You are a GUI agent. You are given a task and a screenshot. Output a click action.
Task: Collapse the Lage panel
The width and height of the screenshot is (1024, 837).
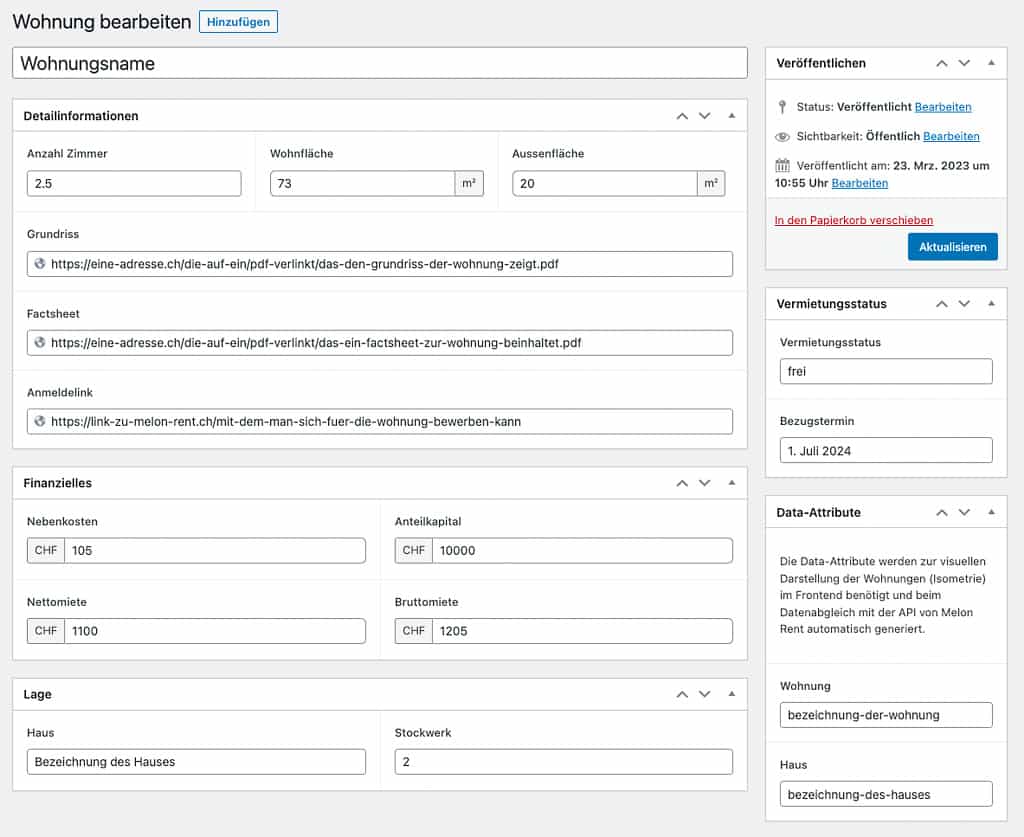coord(731,693)
